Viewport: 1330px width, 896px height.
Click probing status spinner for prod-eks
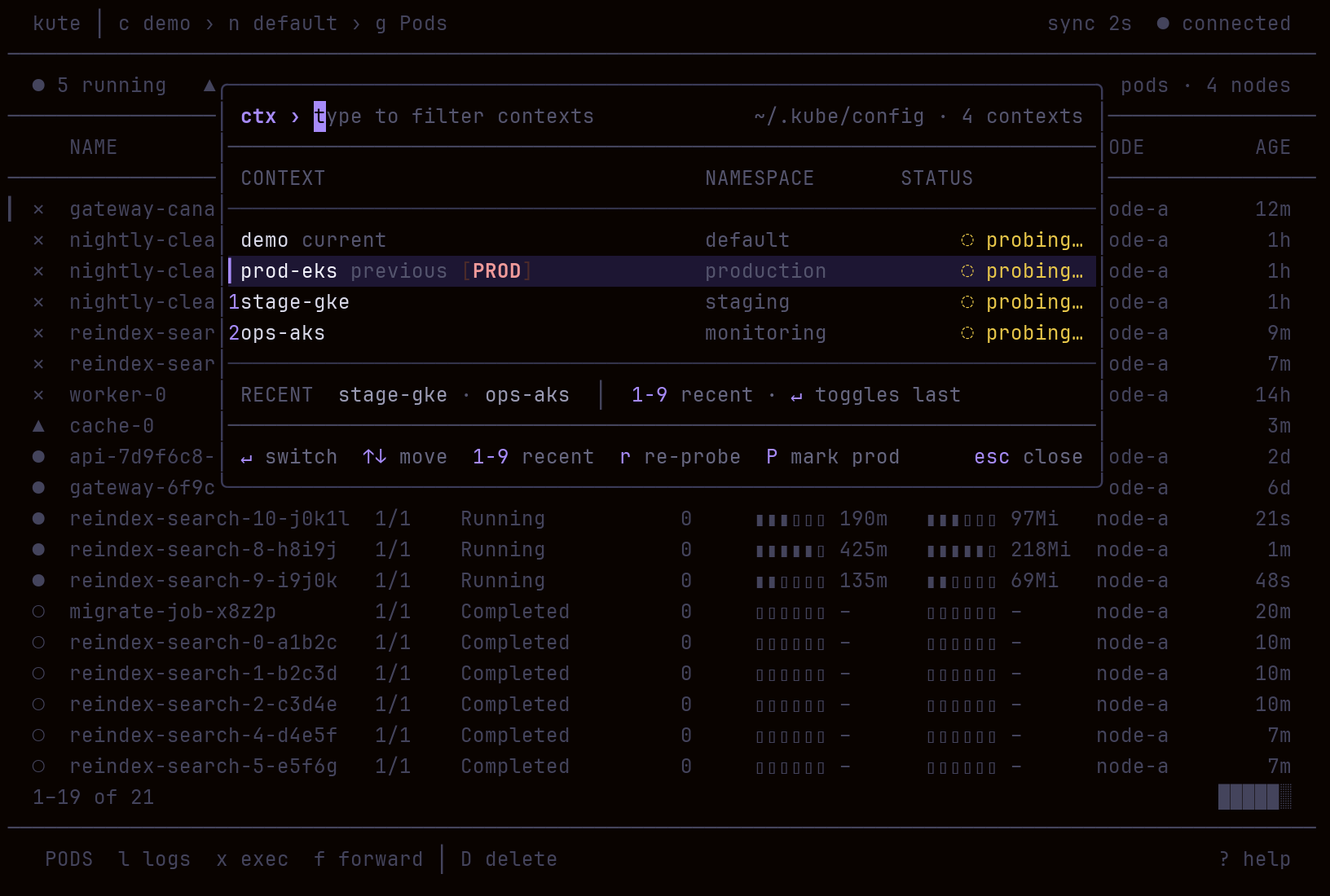pos(967,271)
